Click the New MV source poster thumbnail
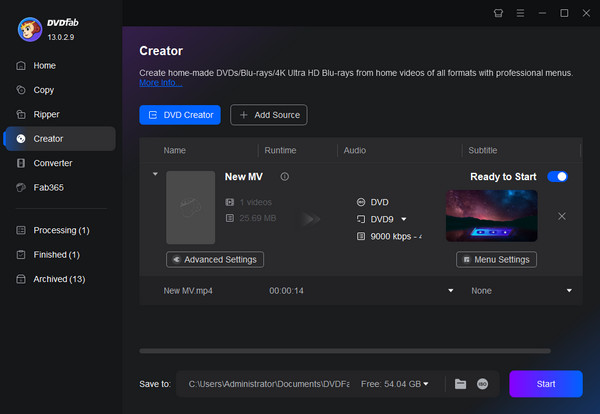The width and height of the screenshot is (600, 414). (x=191, y=207)
